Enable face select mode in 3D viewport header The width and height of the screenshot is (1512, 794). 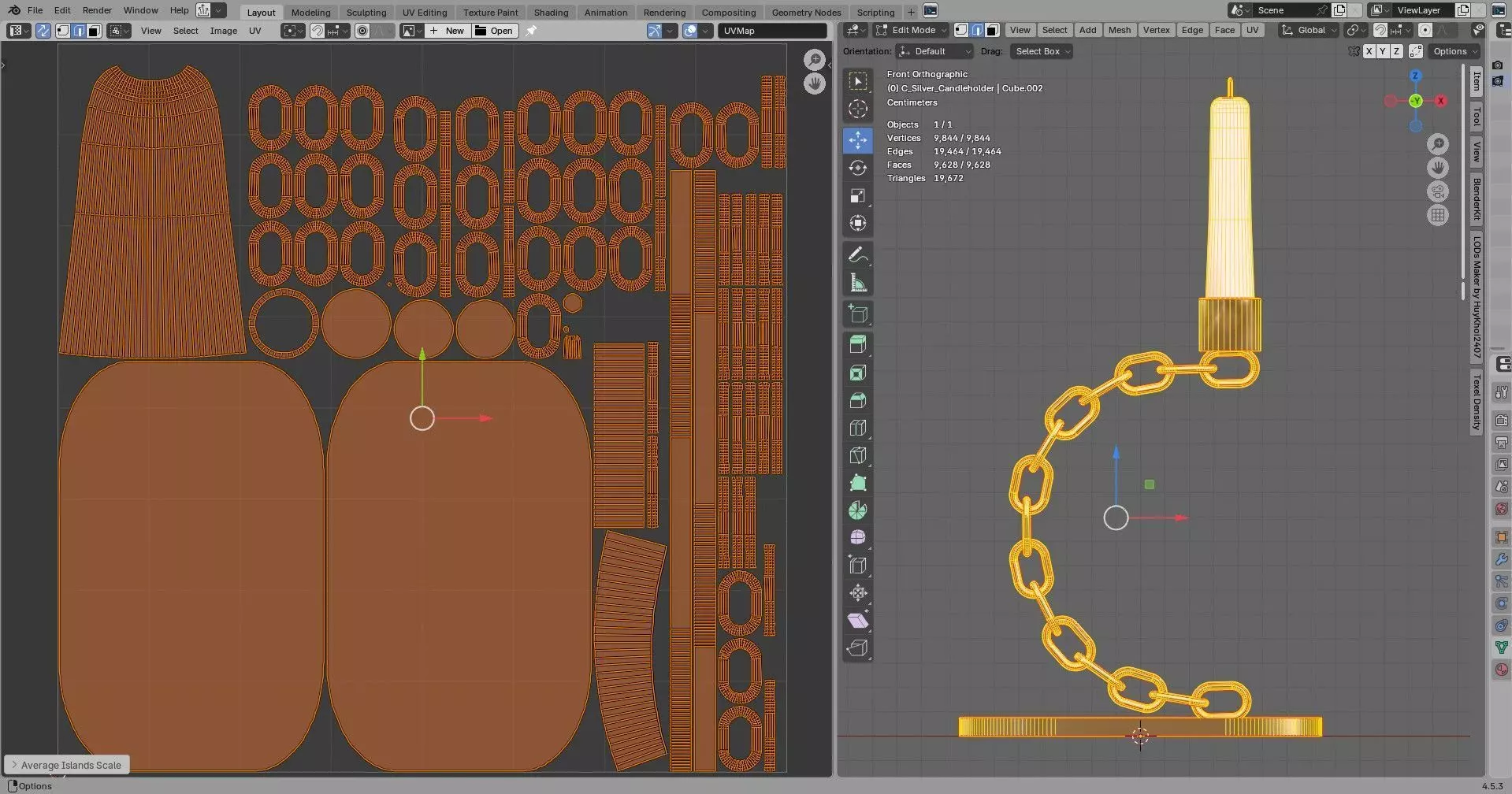point(993,30)
